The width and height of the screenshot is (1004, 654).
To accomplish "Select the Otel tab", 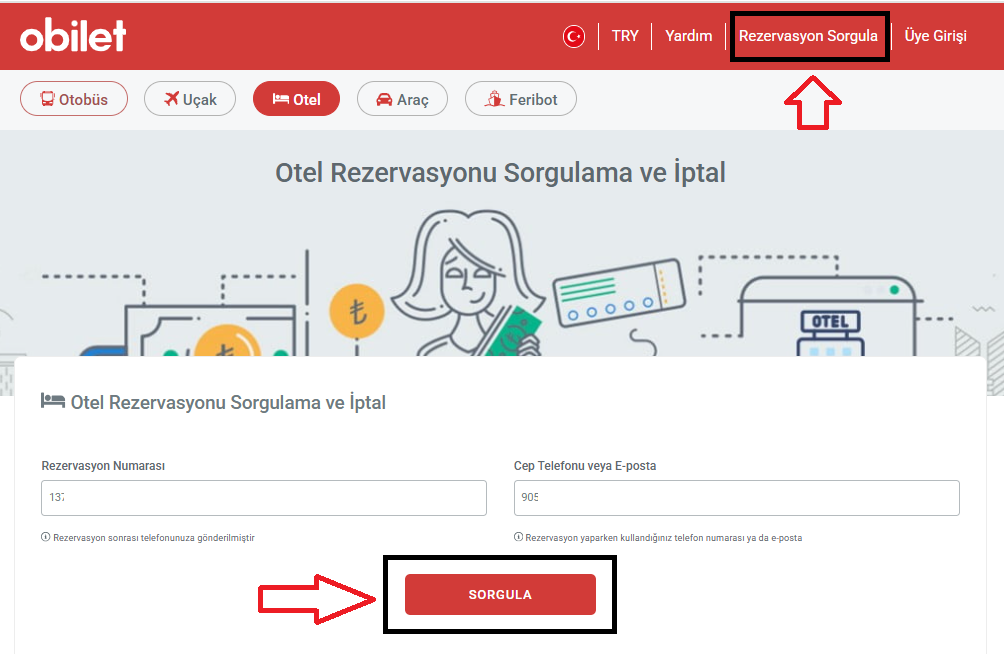I will (x=296, y=99).
